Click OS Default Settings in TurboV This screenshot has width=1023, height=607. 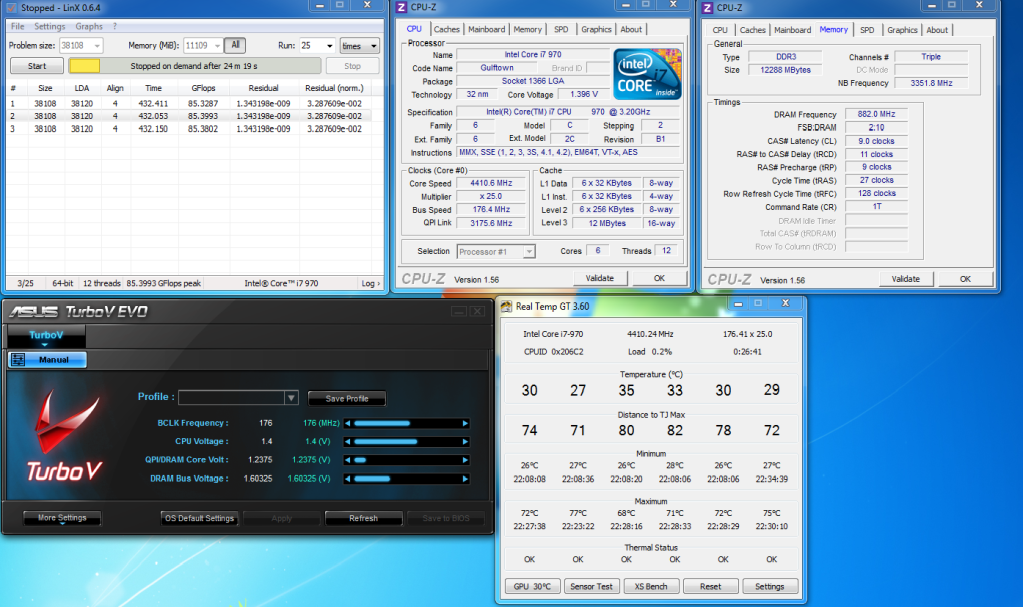coord(199,518)
